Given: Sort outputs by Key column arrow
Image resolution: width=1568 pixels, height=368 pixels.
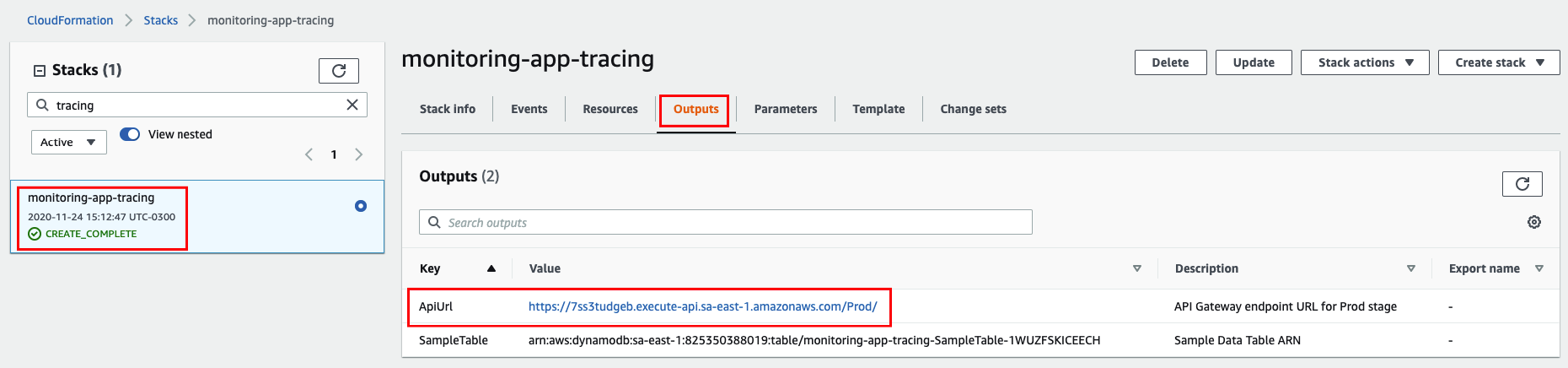Looking at the screenshot, I should point(491,268).
